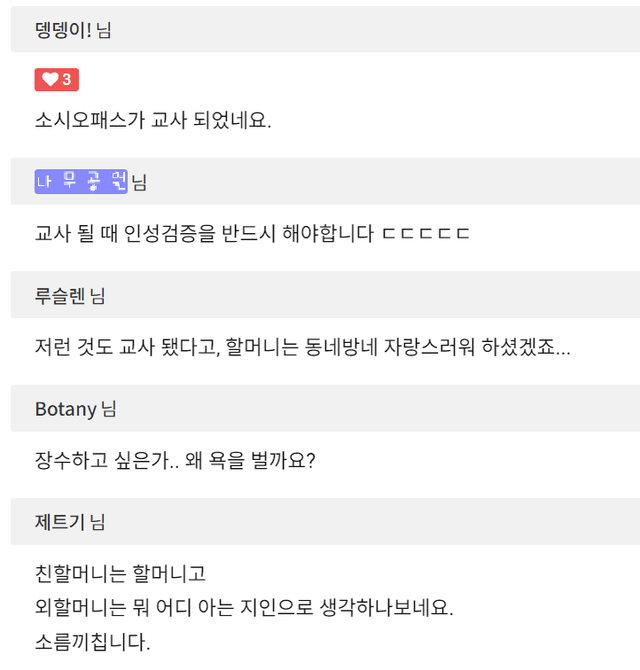640x670 pixels.
Task: Click 님 suffix after 뎅뎅이! nickname
Action: coord(104,30)
